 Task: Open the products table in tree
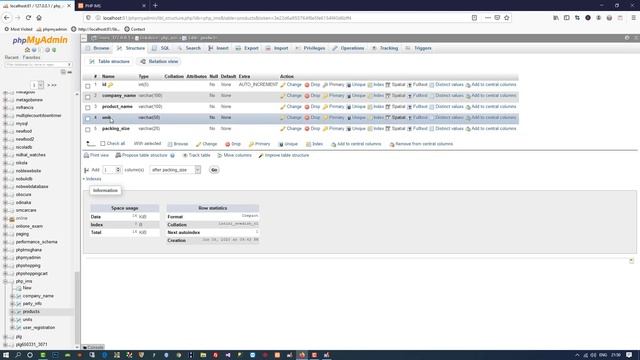tap(31, 312)
